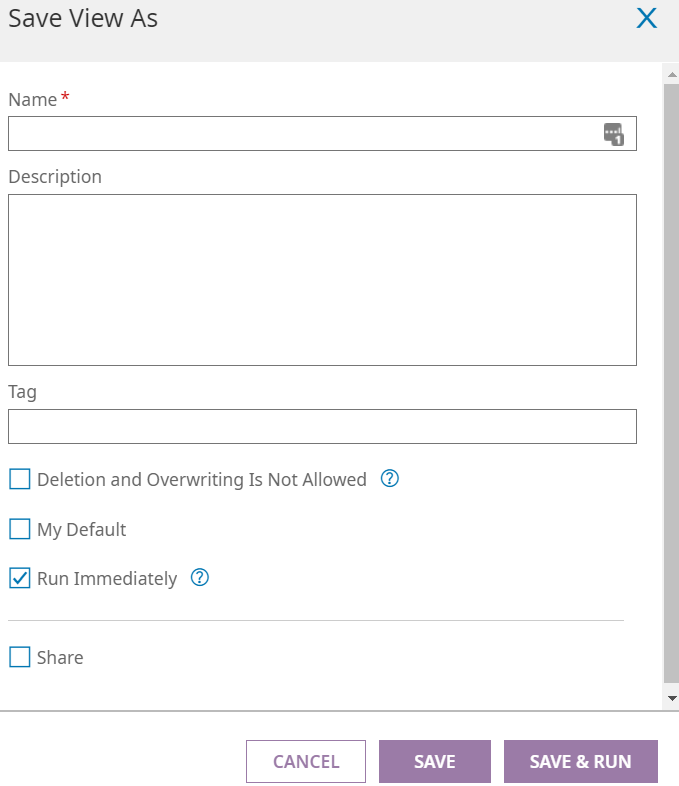The image size is (679, 786).
Task: Click the Tag label text
Action: 23,392
